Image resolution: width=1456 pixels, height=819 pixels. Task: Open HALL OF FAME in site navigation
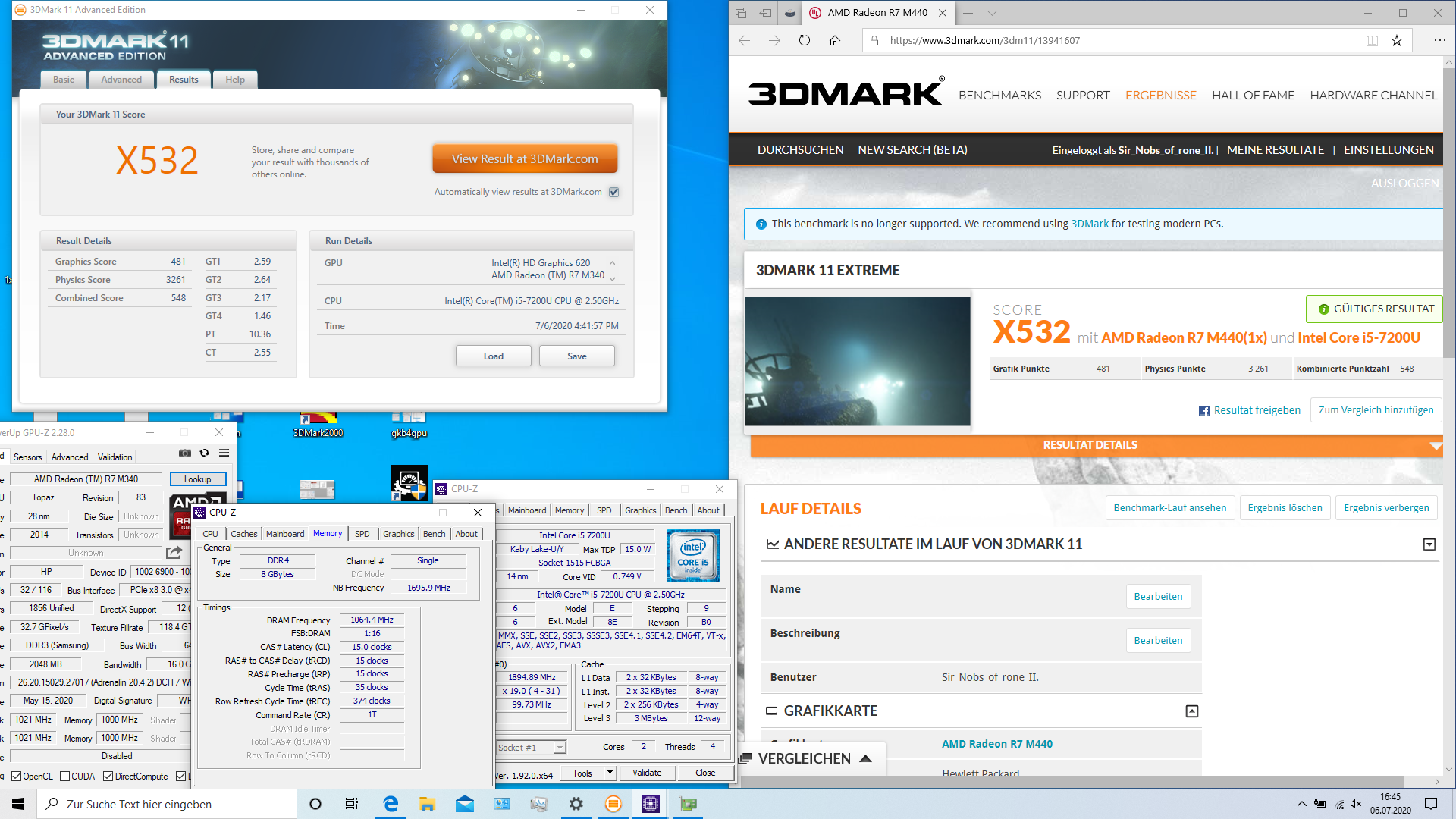(1253, 96)
